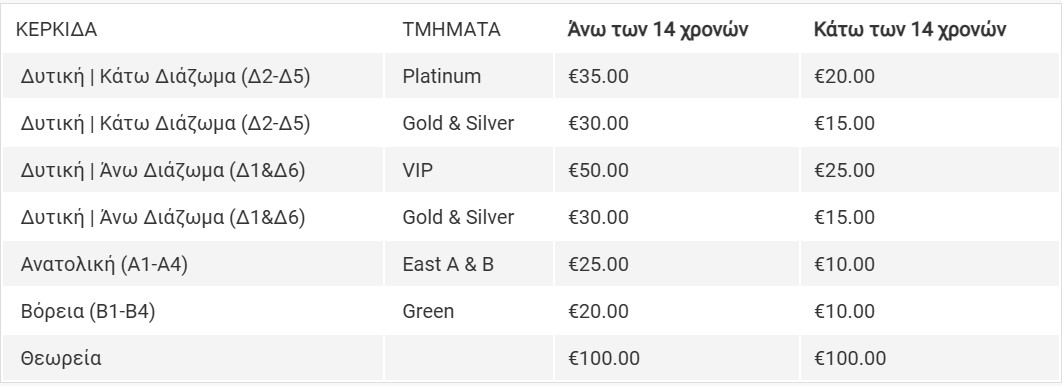Select the VIP section cell
1062x386 pixels.
point(417,171)
